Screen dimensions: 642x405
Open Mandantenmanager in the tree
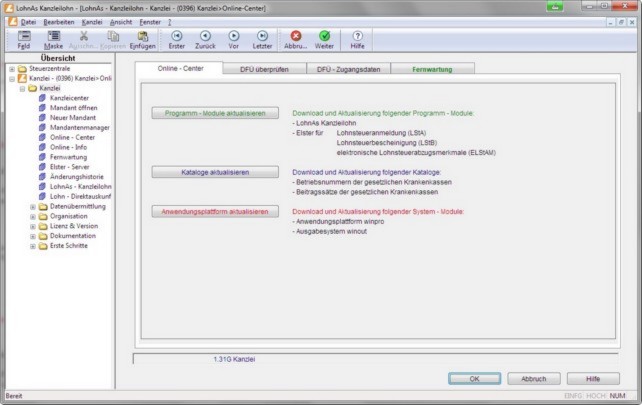79,127
